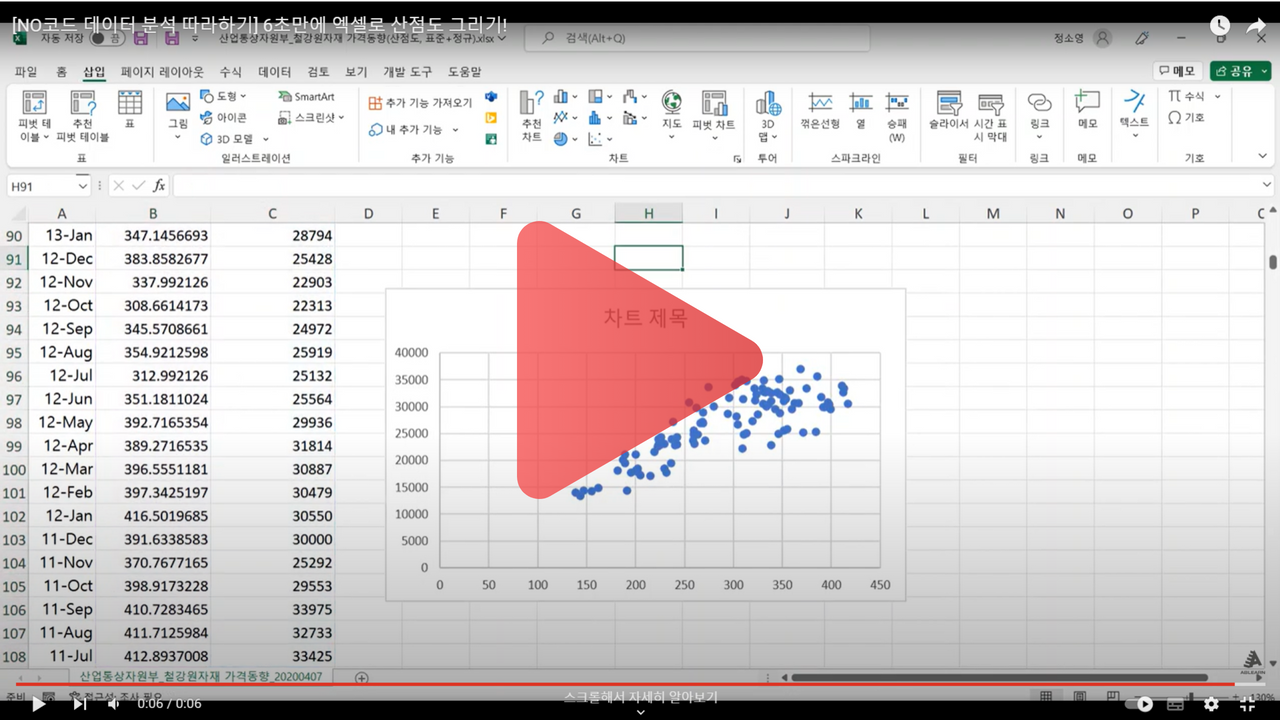
Task: Toggle video autoplay switch
Action: point(1138,704)
